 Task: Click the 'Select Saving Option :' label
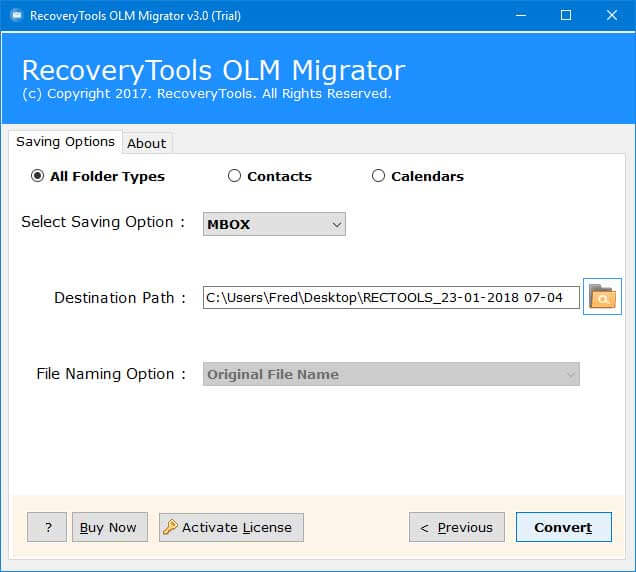coord(103,222)
